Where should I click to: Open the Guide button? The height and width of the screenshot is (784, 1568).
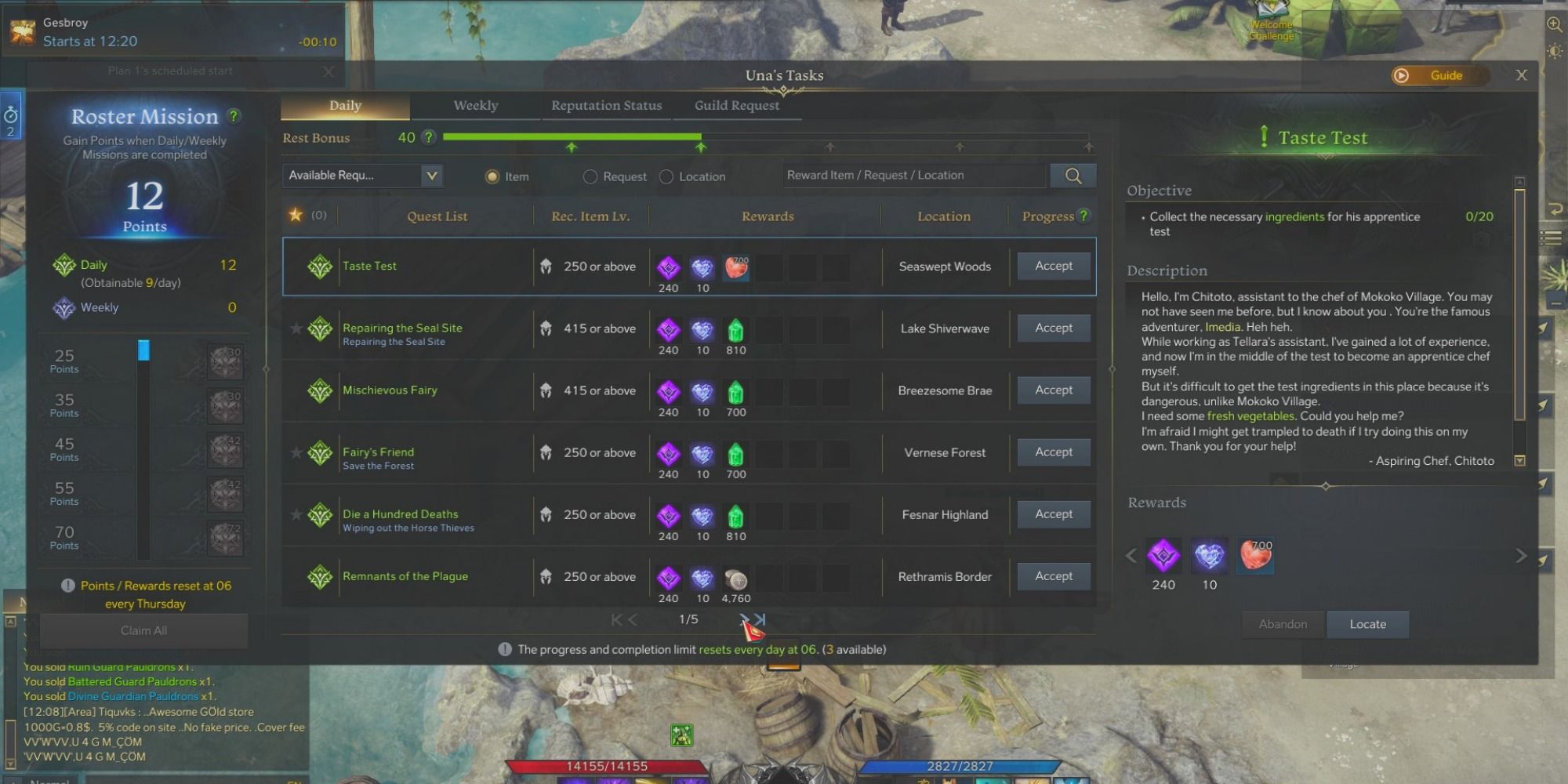point(1439,75)
